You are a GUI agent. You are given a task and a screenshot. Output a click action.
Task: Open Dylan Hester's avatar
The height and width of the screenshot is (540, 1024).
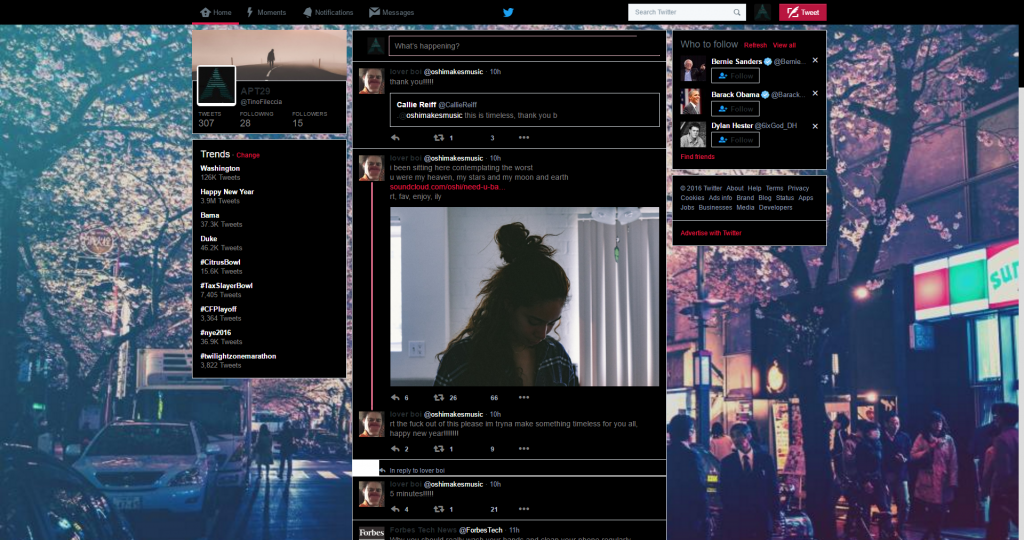(x=693, y=134)
